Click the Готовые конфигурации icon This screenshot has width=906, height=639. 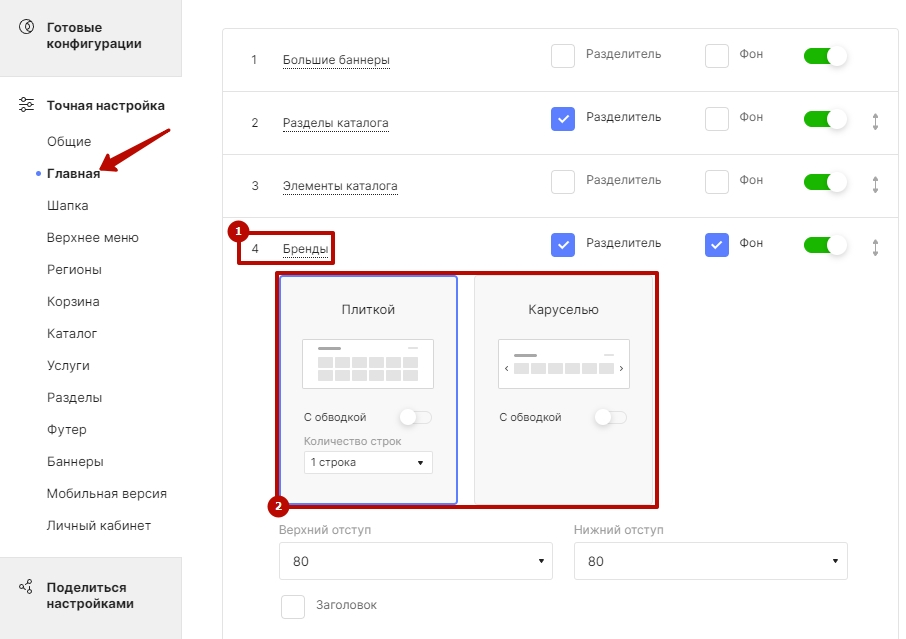(x=27, y=27)
